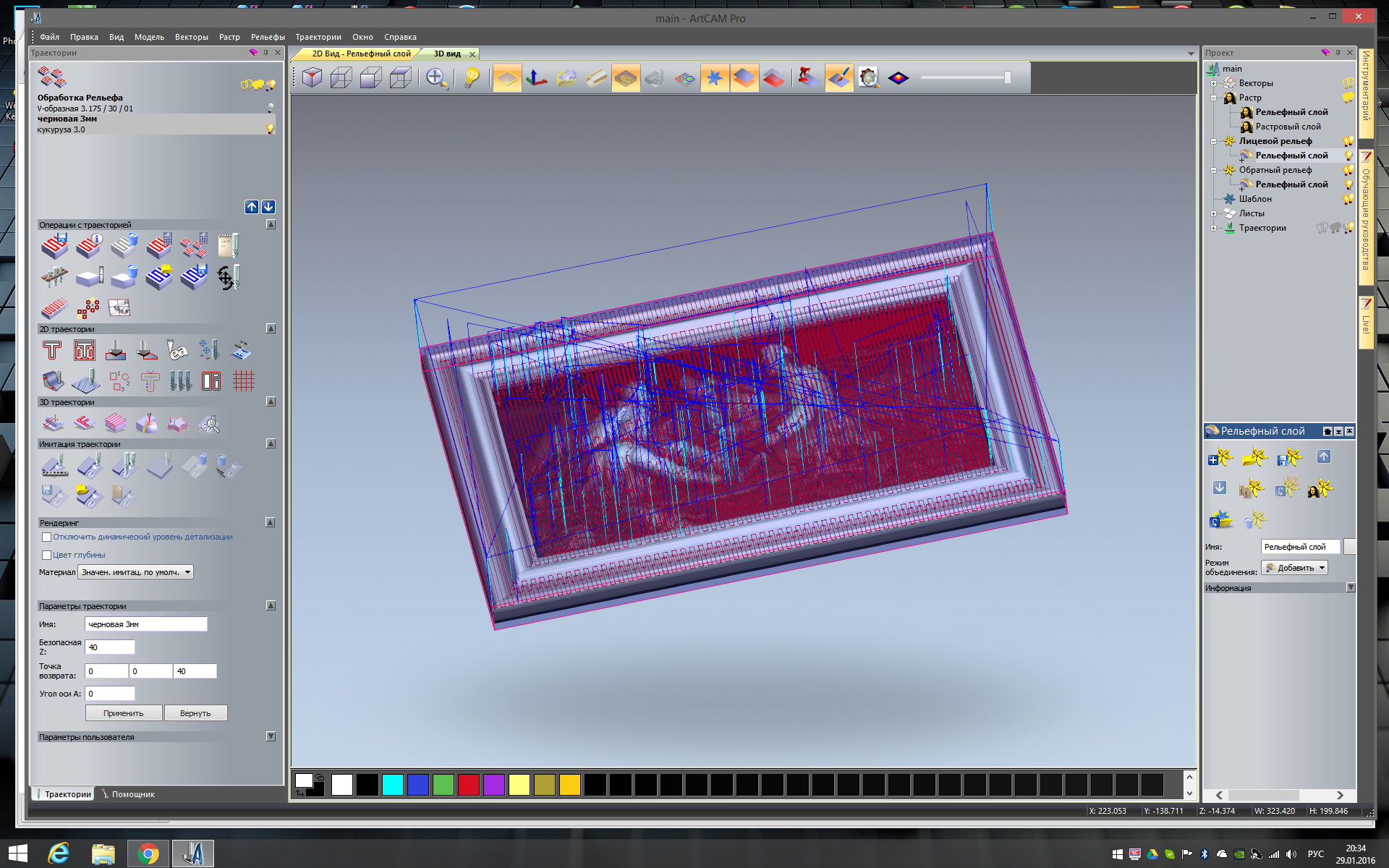The width and height of the screenshot is (1389, 868).
Task: Click the drilling toolpath icon
Action: (209, 352)
